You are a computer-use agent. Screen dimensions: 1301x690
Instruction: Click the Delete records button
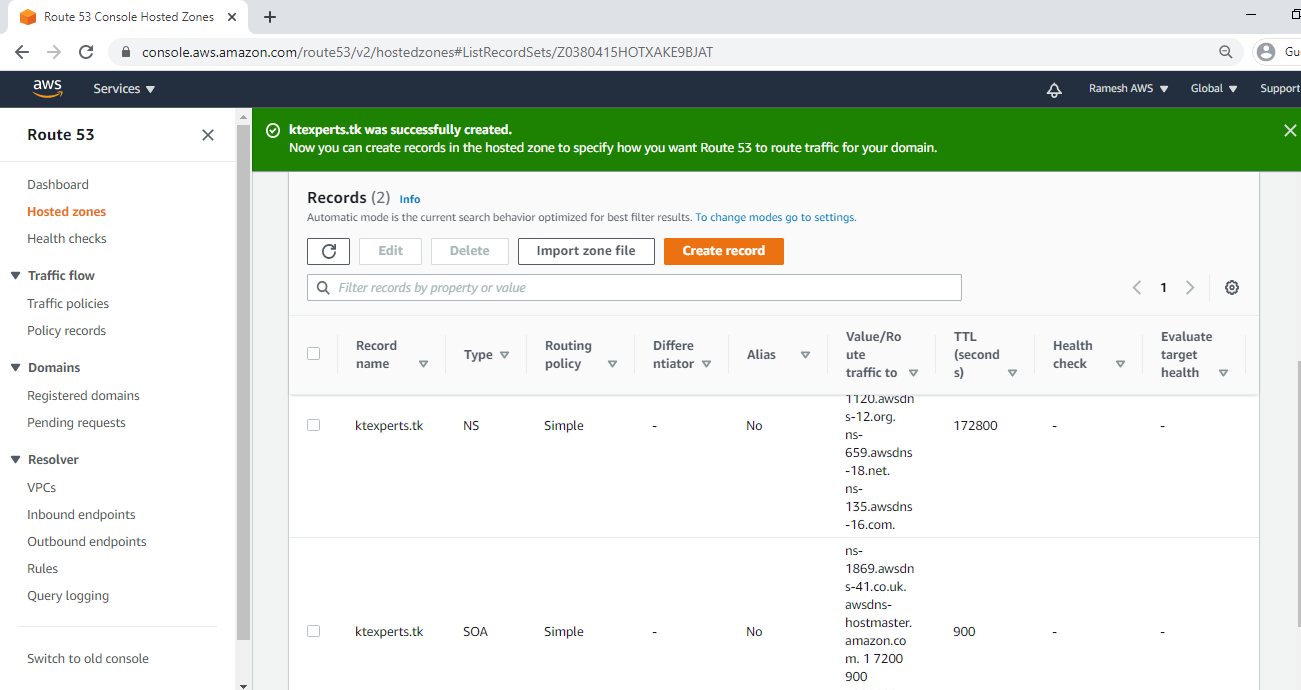pyautogui.click(x=470, y=251)
